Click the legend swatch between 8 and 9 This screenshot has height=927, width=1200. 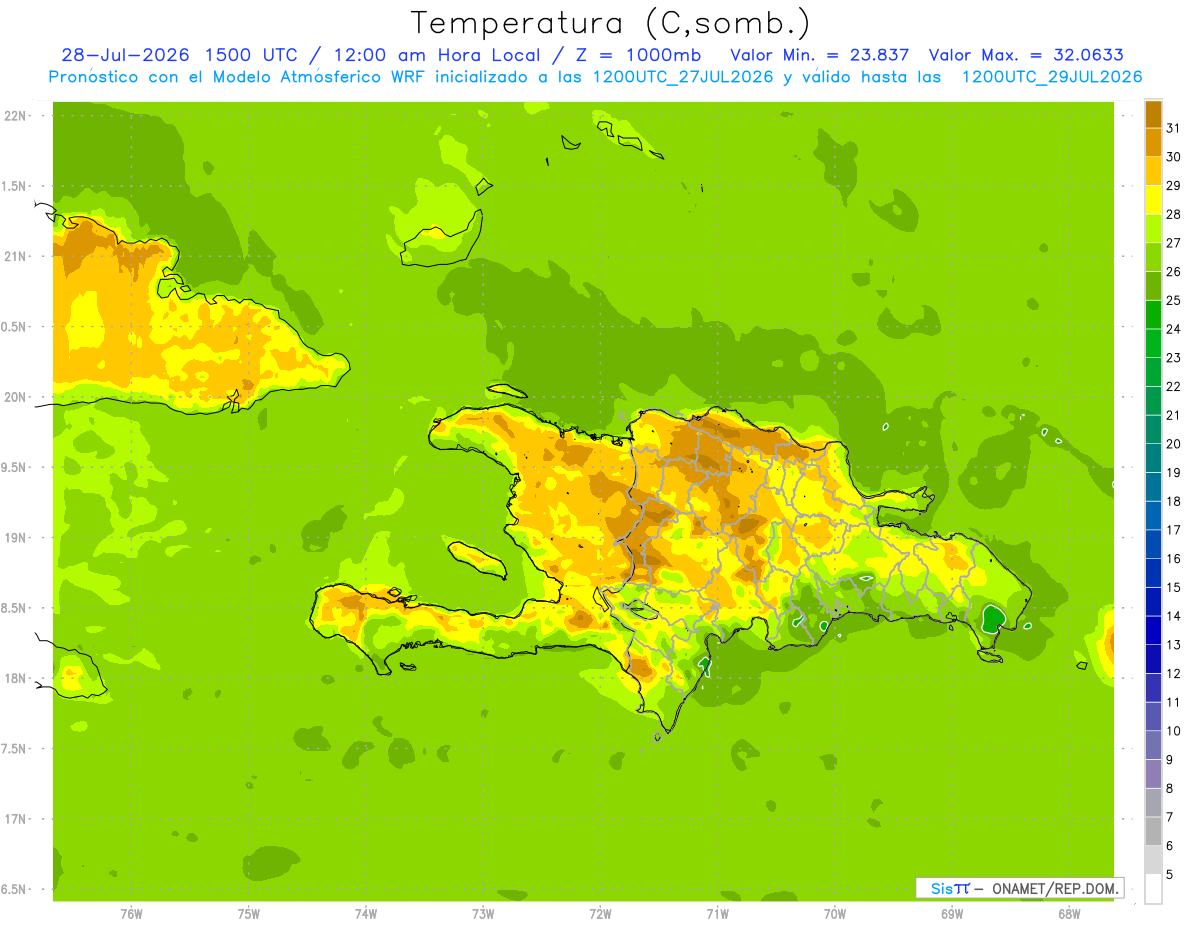click(x=1153, y=774)
